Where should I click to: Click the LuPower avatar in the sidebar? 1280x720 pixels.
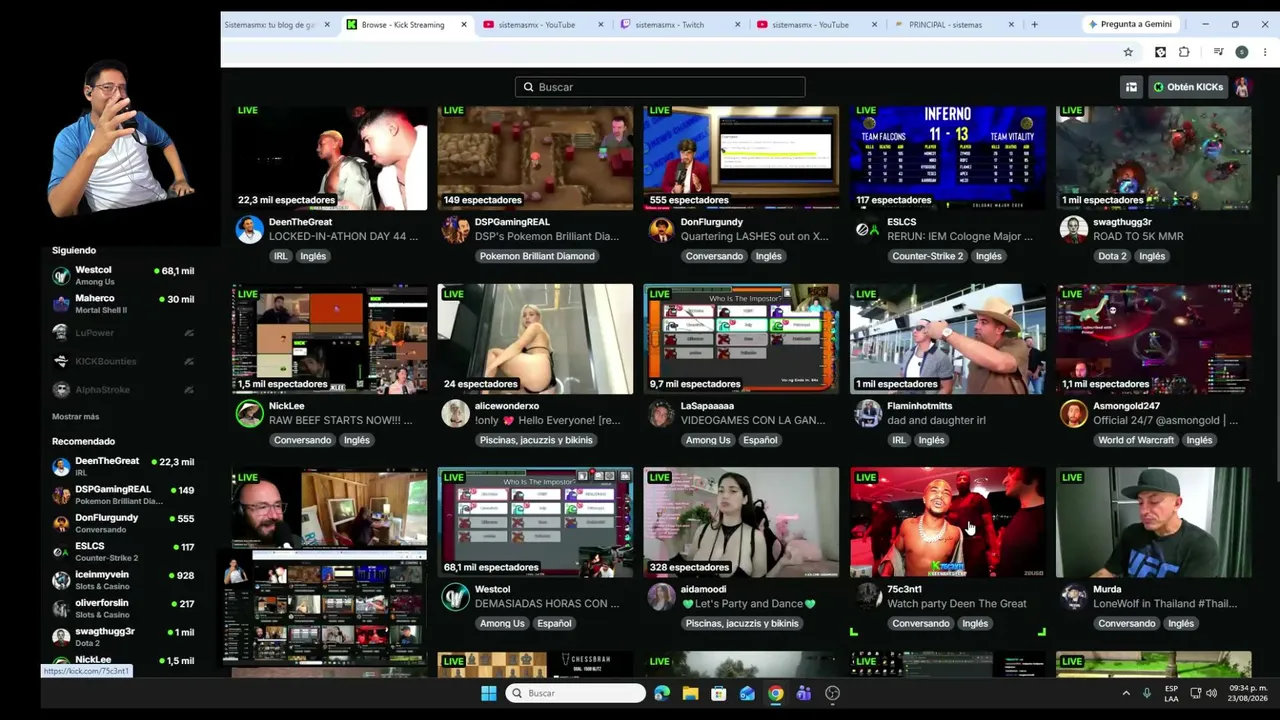pyautogui.click(x=61, y=333)
